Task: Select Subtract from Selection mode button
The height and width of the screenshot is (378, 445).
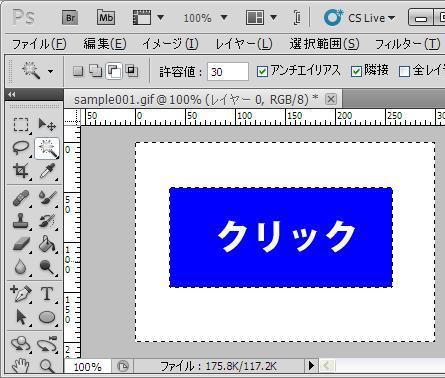Action: (x=114, y=71)
